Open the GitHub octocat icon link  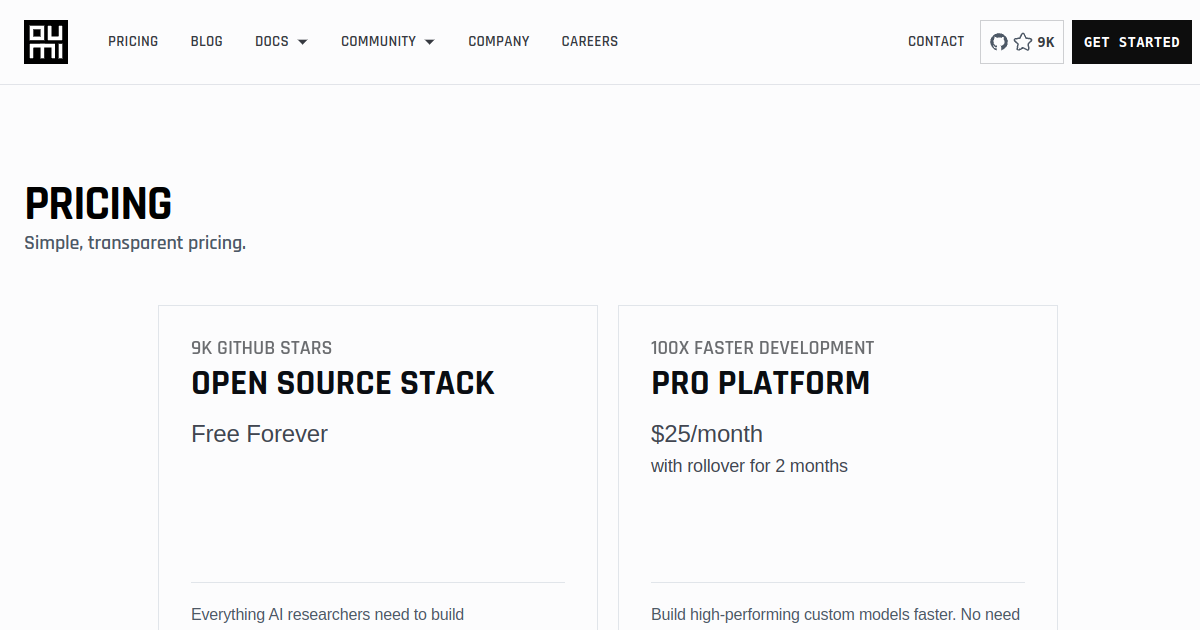point(998,42)
